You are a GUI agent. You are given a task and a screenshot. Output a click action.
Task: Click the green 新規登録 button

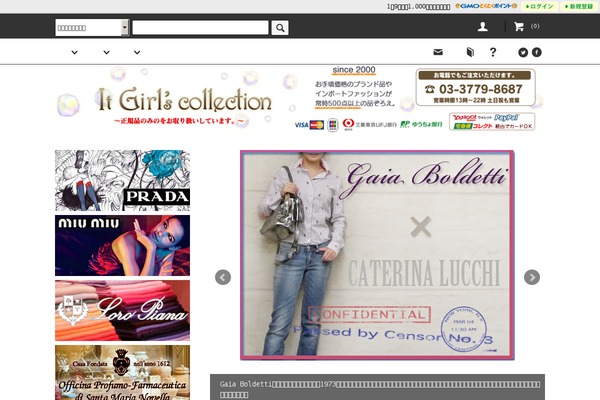click(579, 7)
